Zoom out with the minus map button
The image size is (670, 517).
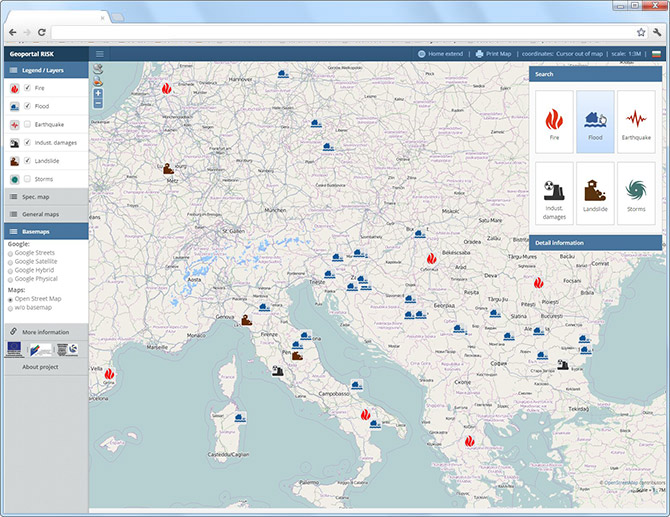(x=98, y=103)
